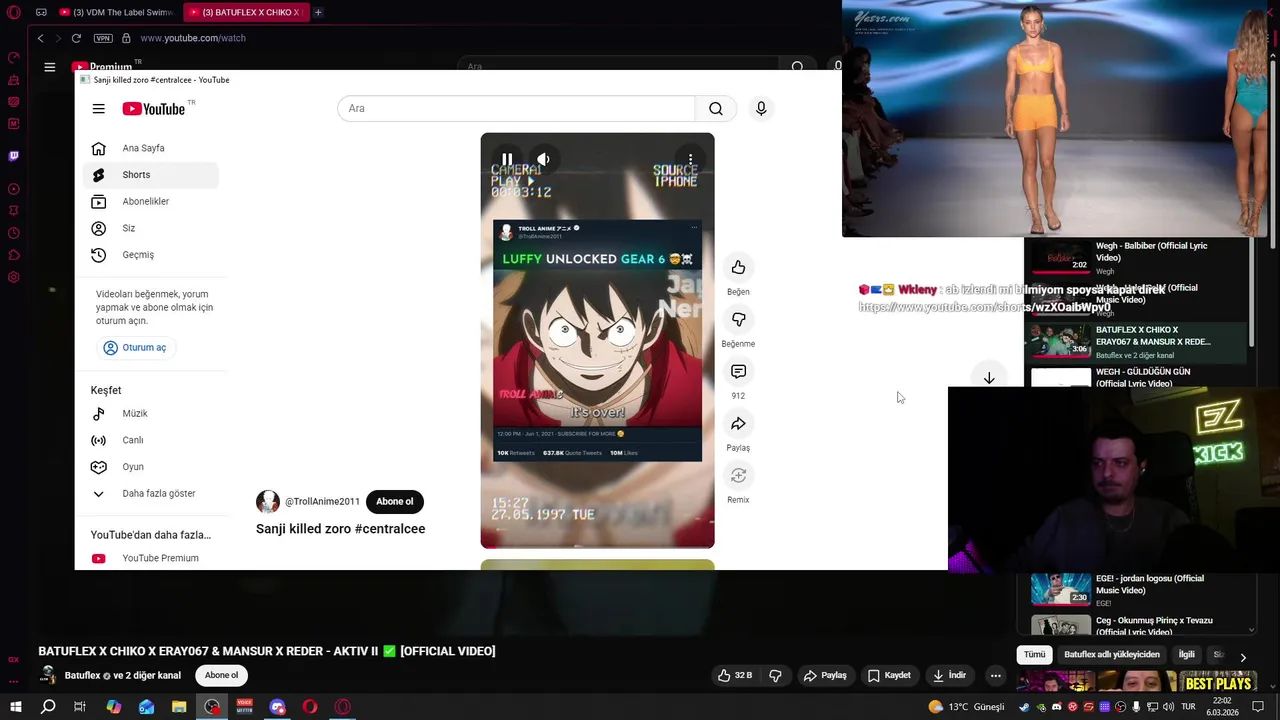Open the Opera sidebar history clock
This screenshot has width=1280, height=720.
tap(14, 233)
